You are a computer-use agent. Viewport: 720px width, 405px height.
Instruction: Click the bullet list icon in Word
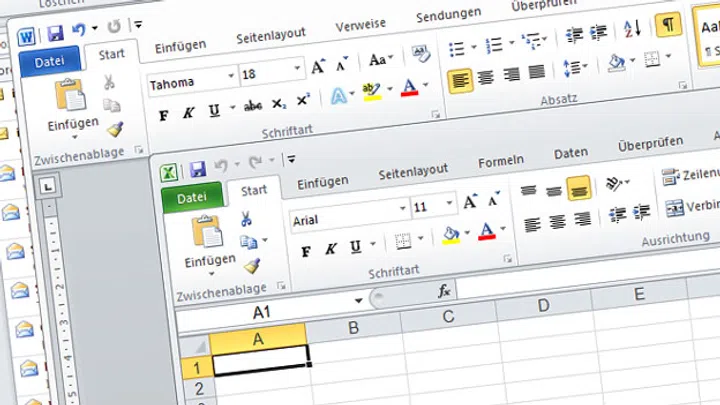(457, 48)
